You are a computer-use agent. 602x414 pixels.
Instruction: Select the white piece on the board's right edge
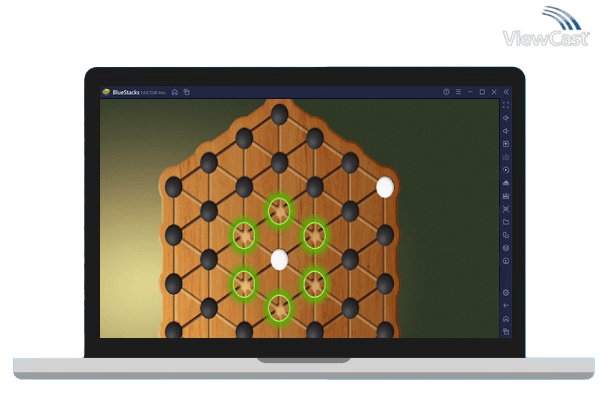click(385, 187)
